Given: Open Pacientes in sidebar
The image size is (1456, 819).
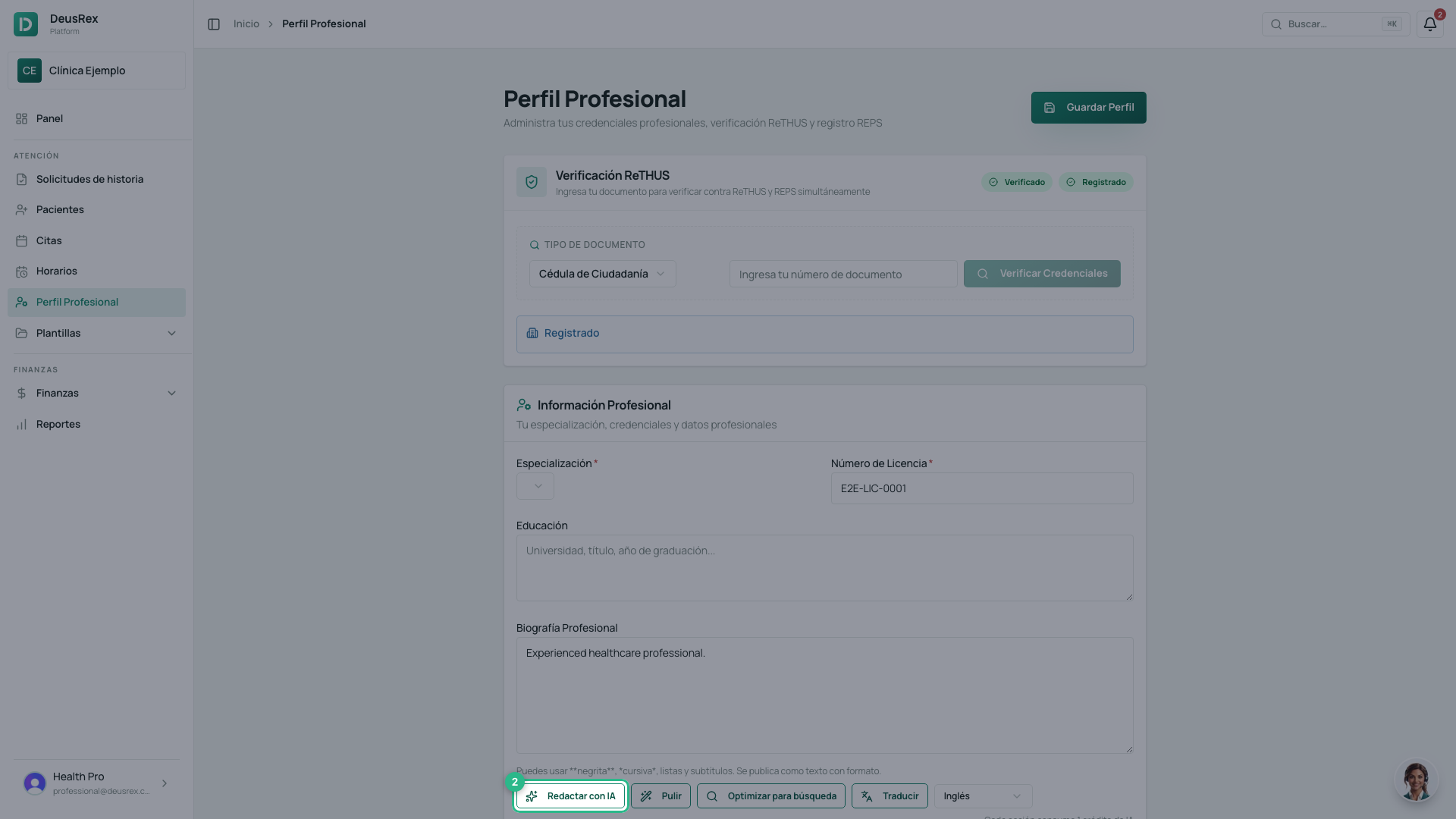Looking at the screenshot, I should tap(96, 210).
